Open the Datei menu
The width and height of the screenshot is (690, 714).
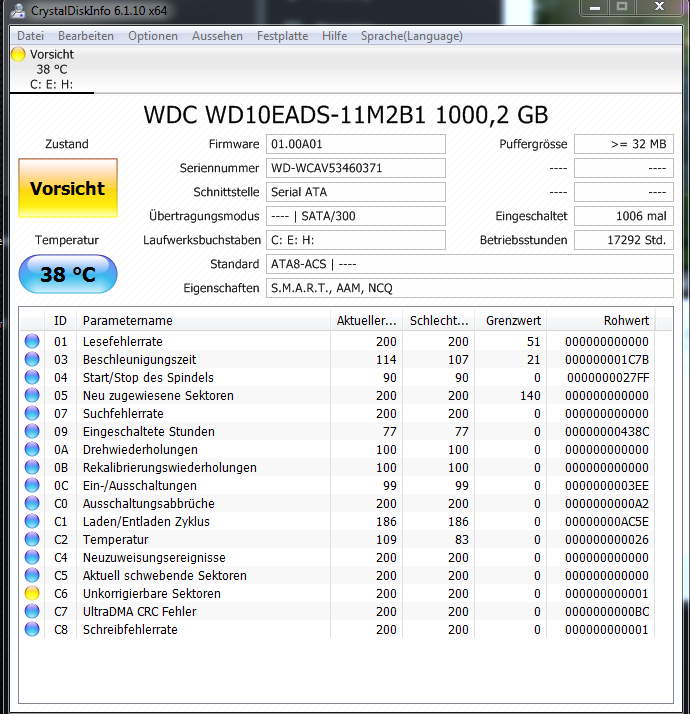click(x=31, y=36)
